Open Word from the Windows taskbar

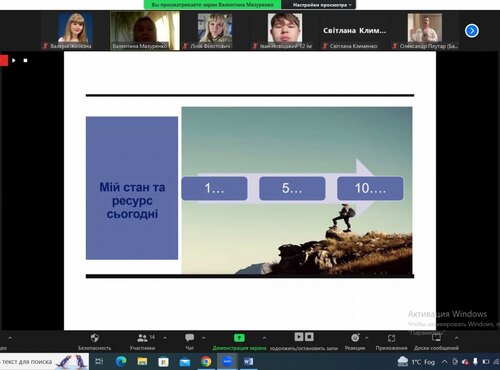248,361
